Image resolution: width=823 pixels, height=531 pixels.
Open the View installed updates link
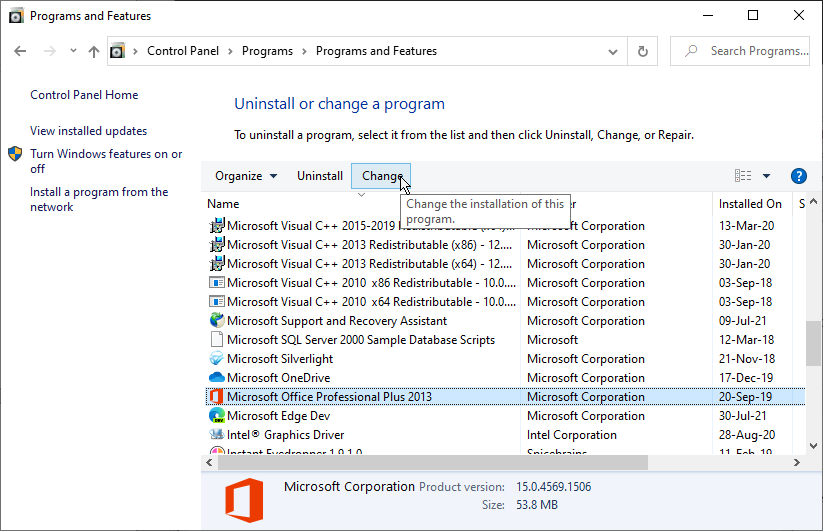[88, 131]
